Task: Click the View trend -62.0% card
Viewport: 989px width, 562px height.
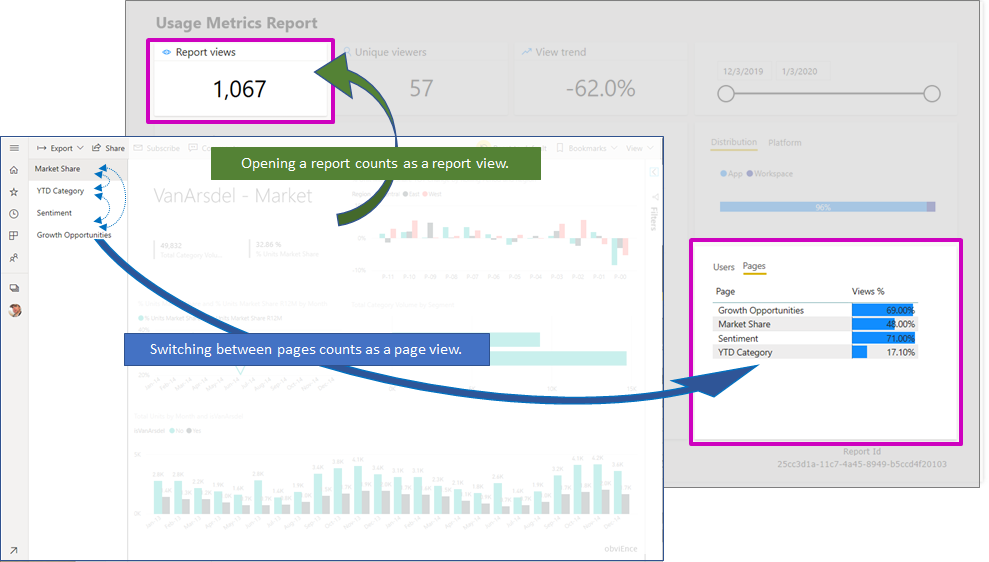Action: tap(600, 81)
